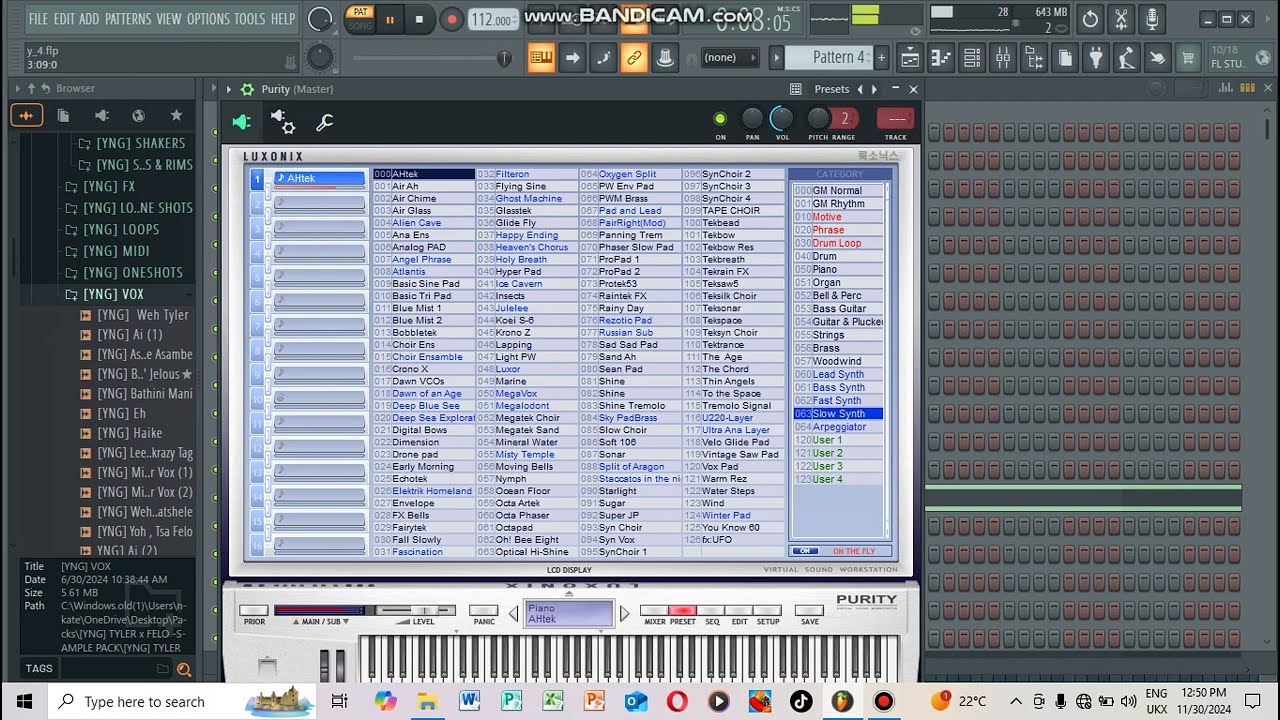Select the Slow Synth category
Image resolution: width=1280 pixels, height=720 pixels.
pos(838,413)
